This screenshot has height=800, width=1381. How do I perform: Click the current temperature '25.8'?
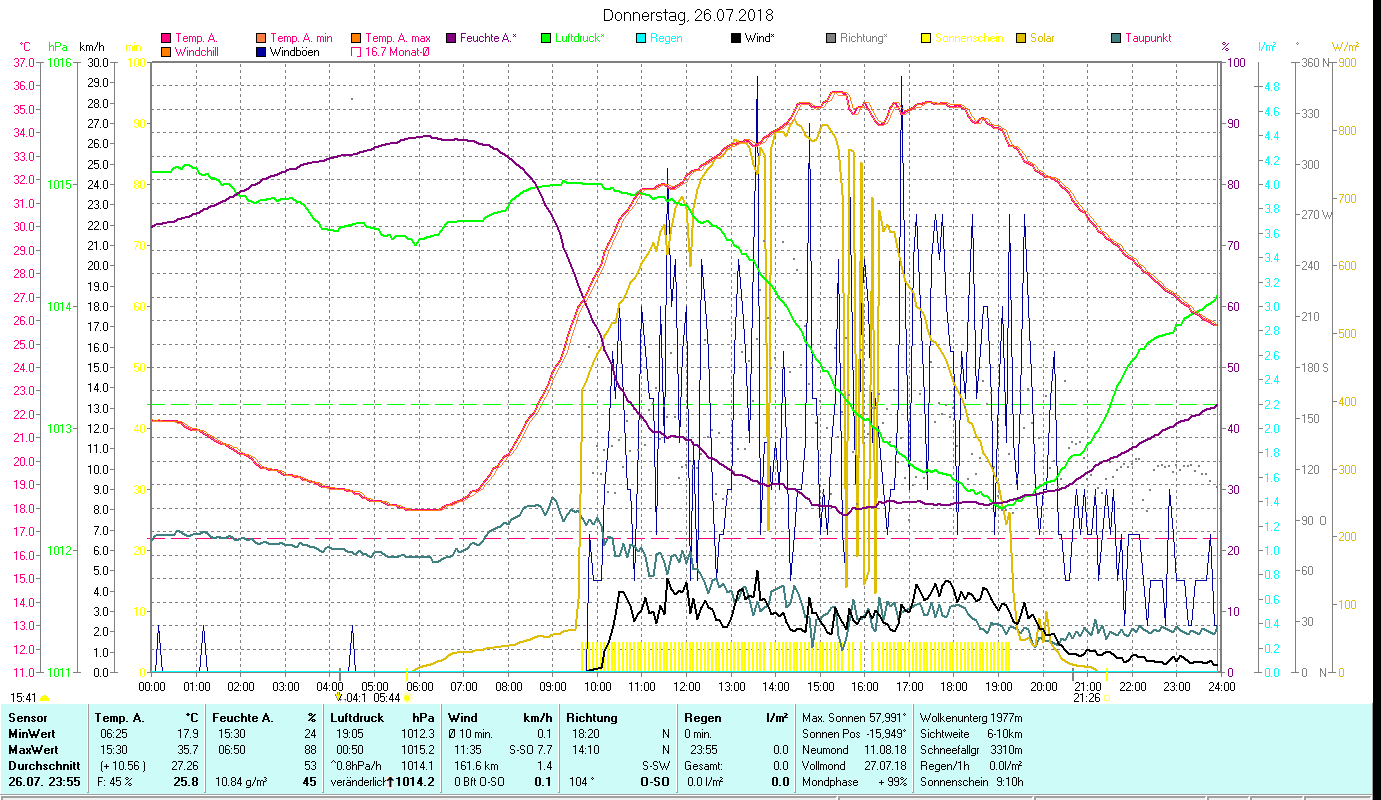point(187,782)
